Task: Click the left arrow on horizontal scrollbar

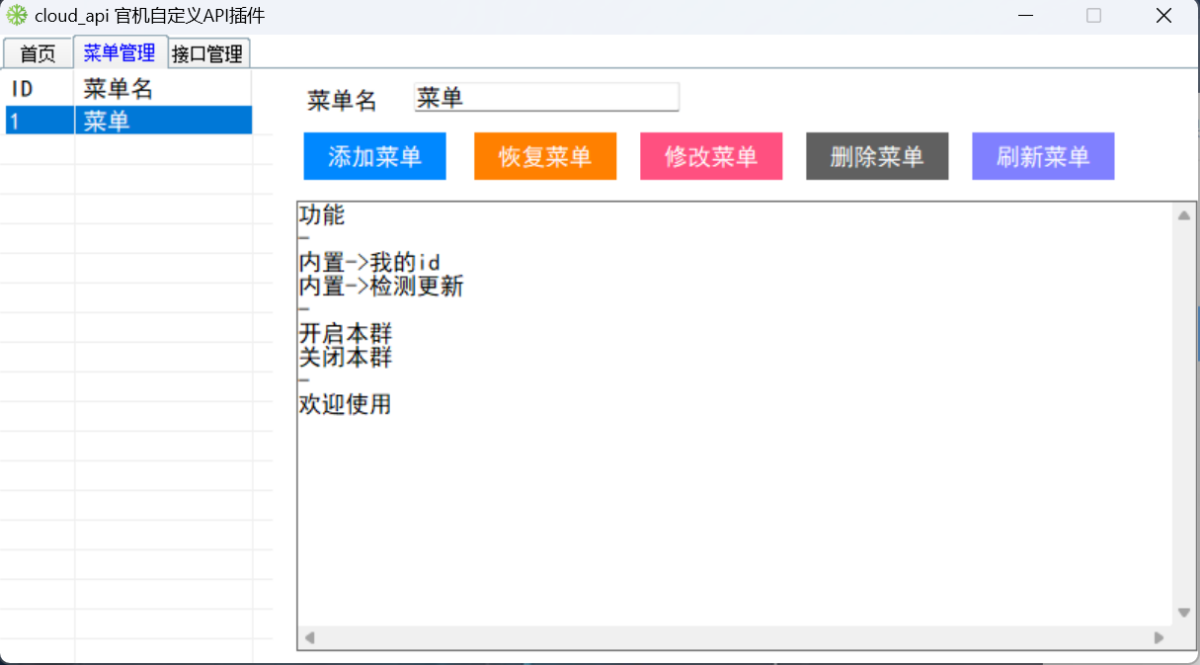Action: coord(308,638)
